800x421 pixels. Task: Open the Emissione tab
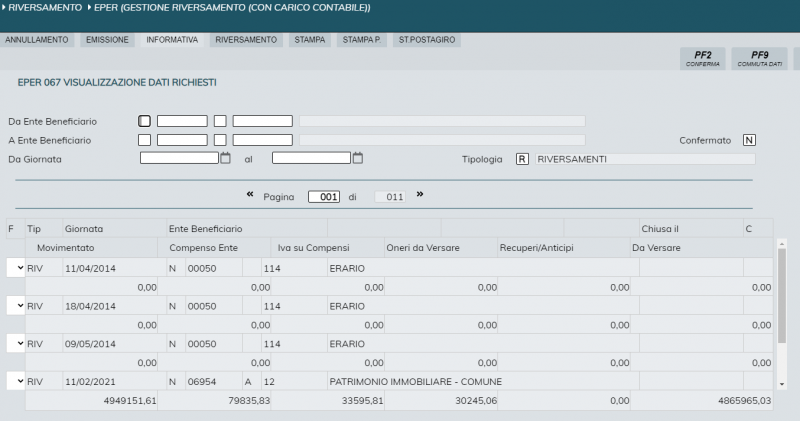click(106, 40)
